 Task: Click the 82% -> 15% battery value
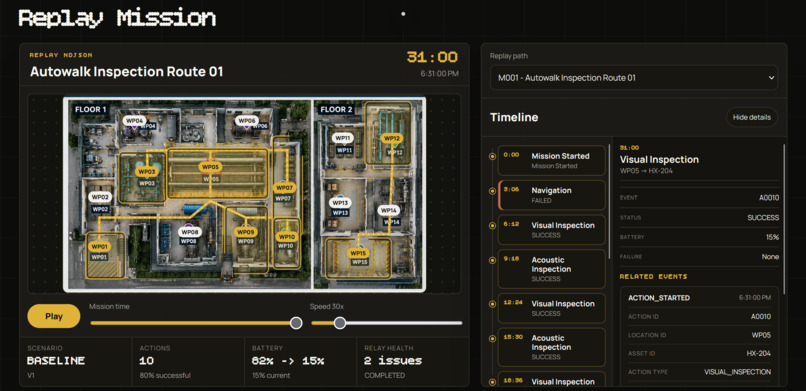pyautogui.click(x=288, y=361)
